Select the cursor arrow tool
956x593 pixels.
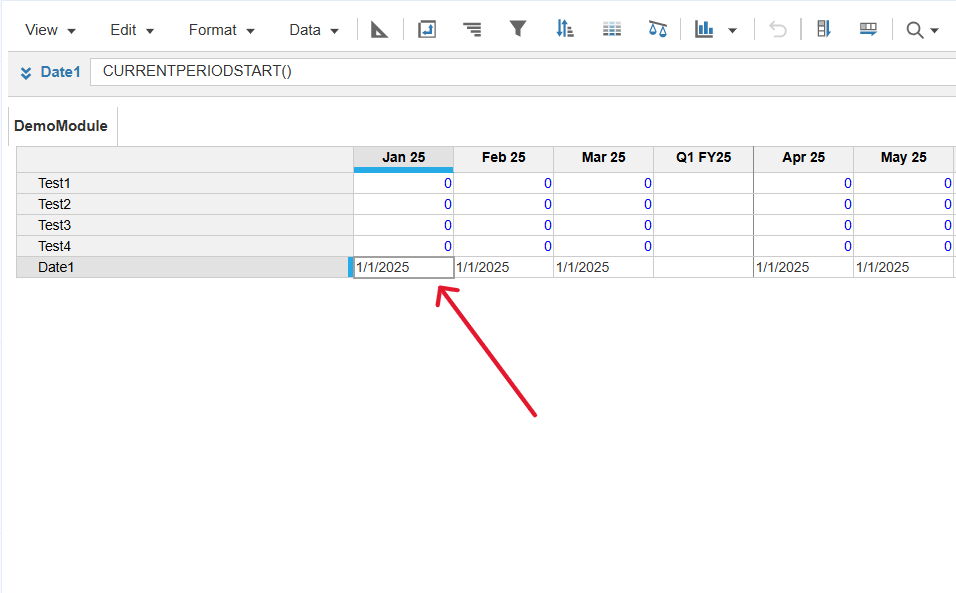[x=378, y=28]
